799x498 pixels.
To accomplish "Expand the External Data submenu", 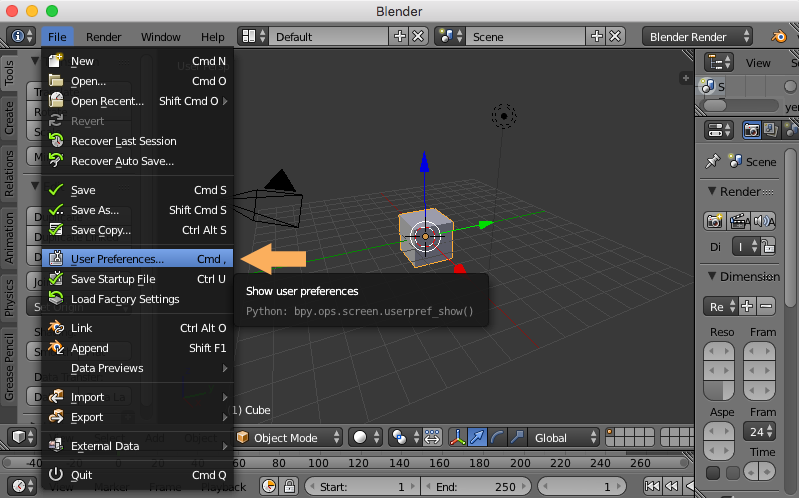I will pos(138,445).
